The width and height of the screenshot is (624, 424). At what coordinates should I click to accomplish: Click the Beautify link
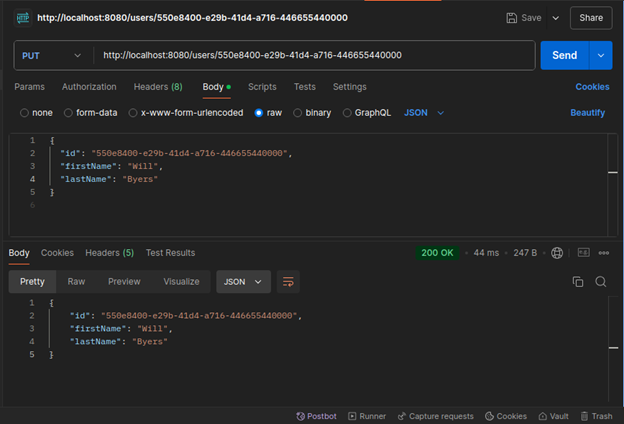tap(587, 113)
